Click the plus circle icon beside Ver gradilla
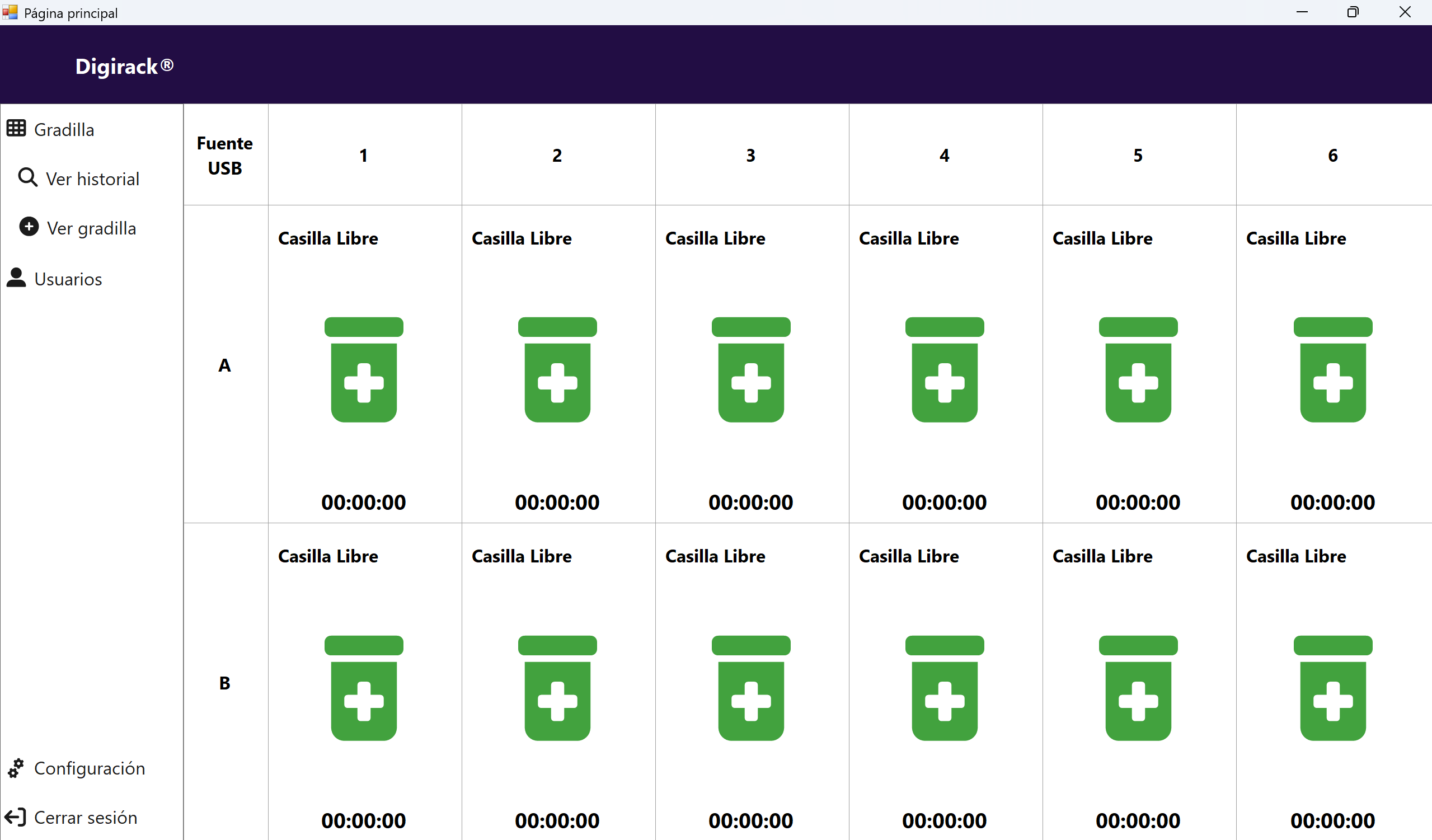1432x840 pixels. tap(29, 227)
